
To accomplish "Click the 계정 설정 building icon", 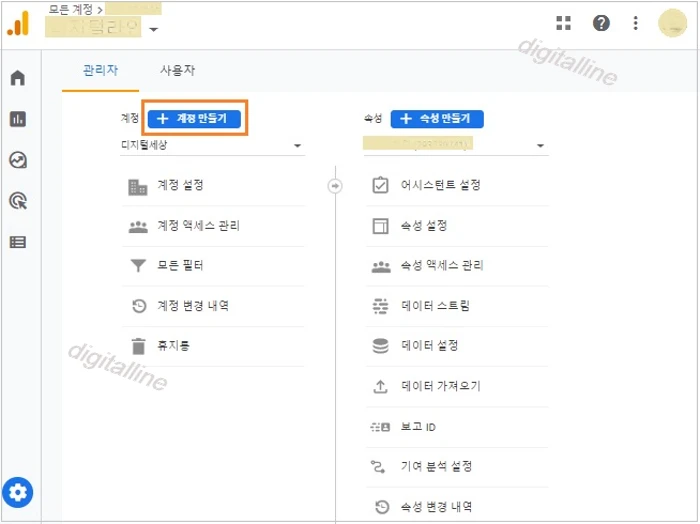I will 138,187.
